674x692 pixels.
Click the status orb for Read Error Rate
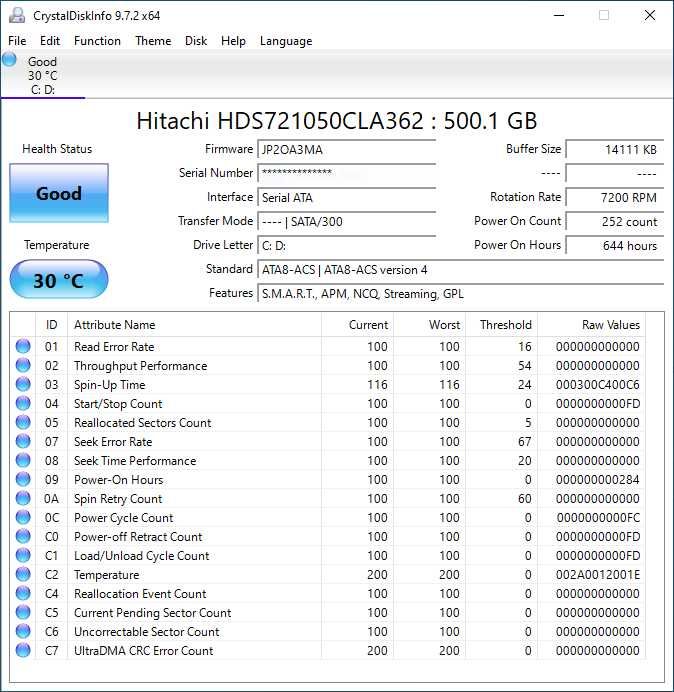tap(23, 346)
